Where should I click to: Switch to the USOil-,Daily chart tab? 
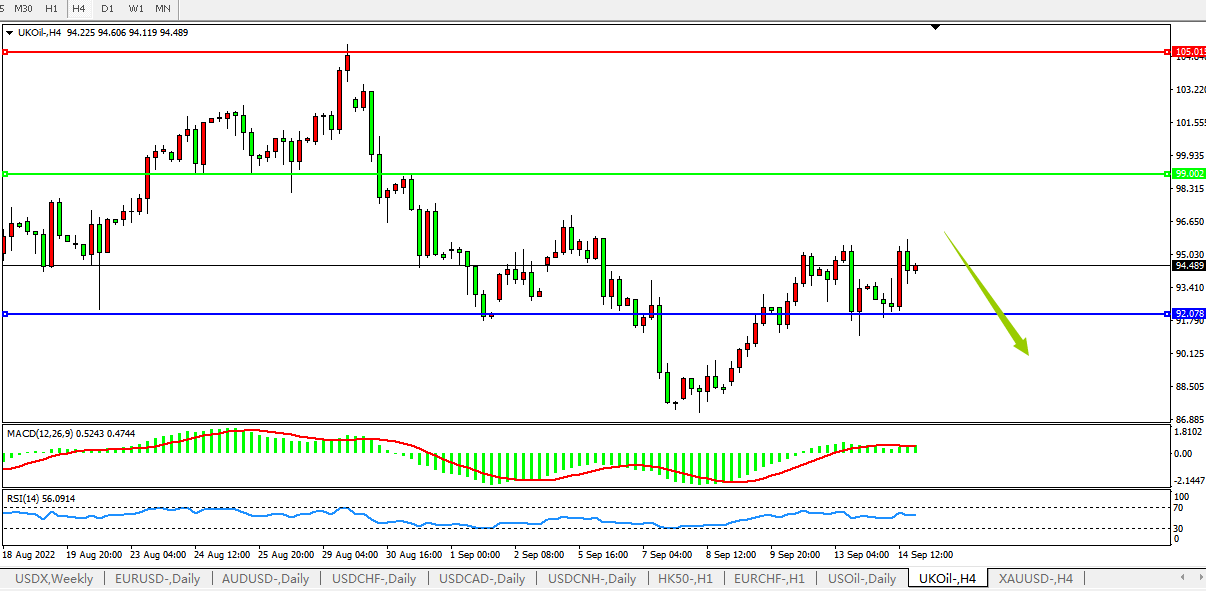click(x=862, y=579)
